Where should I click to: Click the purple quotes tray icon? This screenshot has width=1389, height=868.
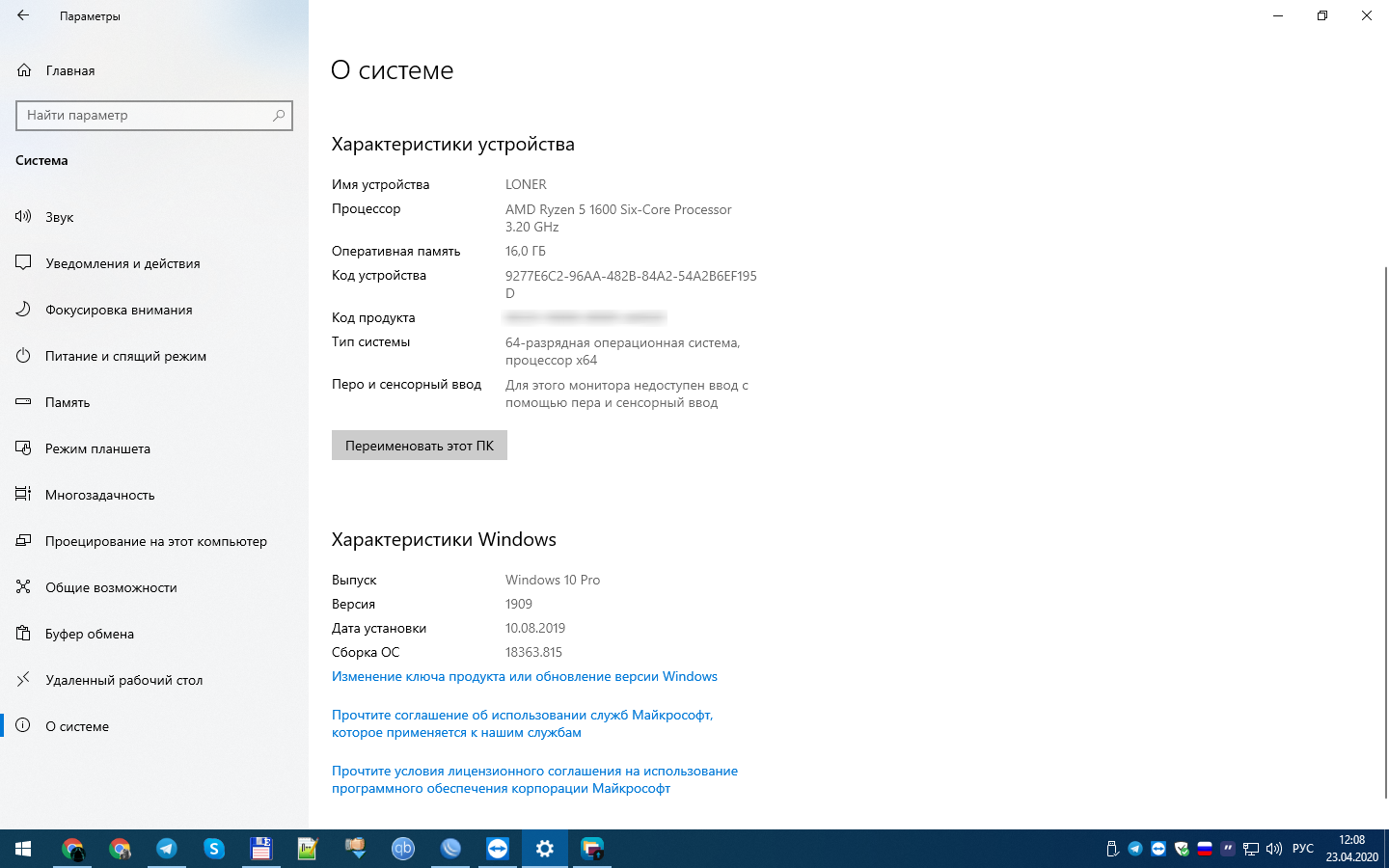click(x=1228, y=849)
